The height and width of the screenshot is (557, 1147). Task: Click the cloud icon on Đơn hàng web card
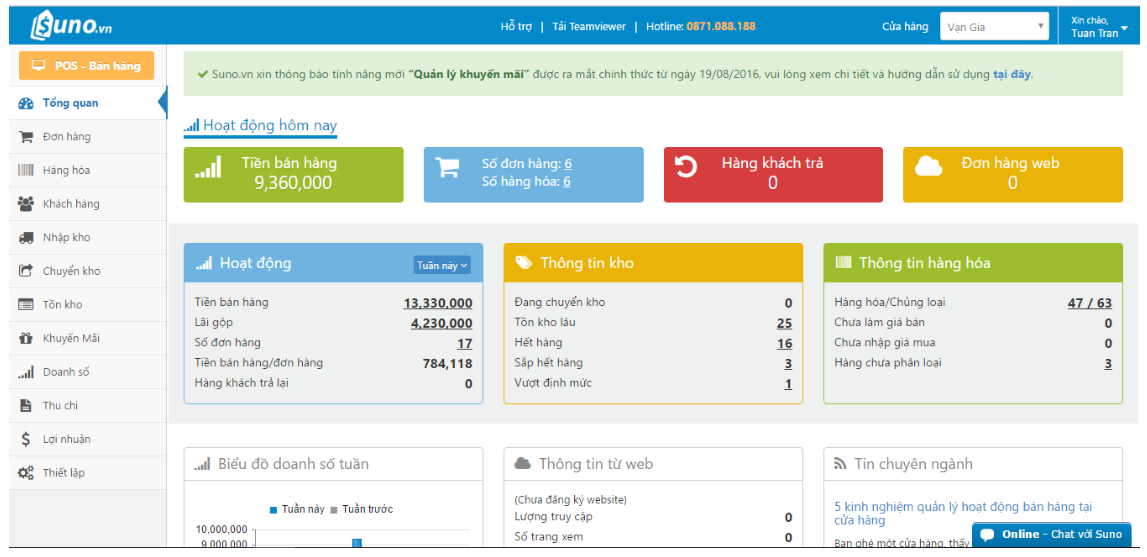tap(929, 166)
